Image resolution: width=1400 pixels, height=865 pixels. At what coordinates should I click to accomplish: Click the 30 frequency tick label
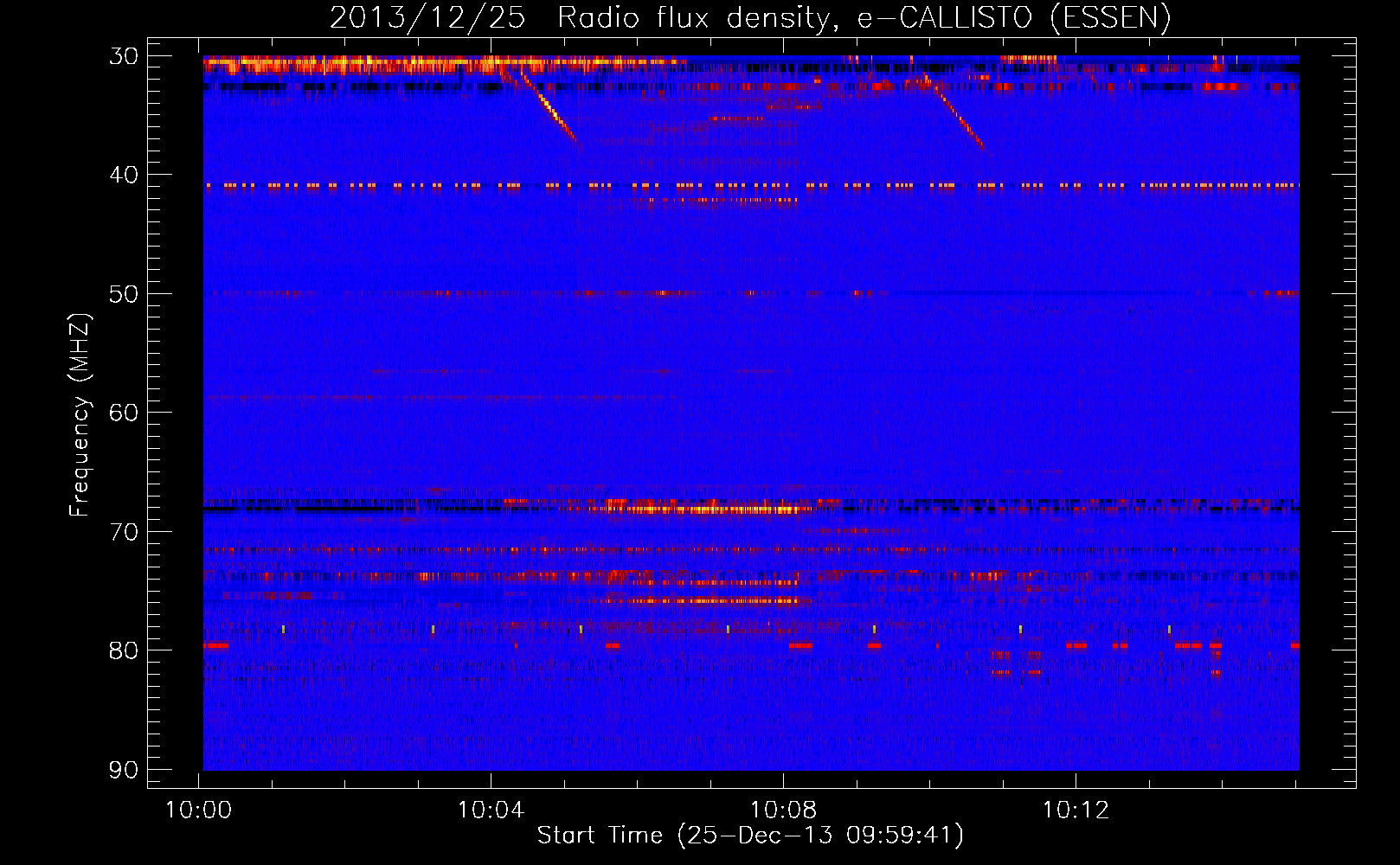coord(124,56)
